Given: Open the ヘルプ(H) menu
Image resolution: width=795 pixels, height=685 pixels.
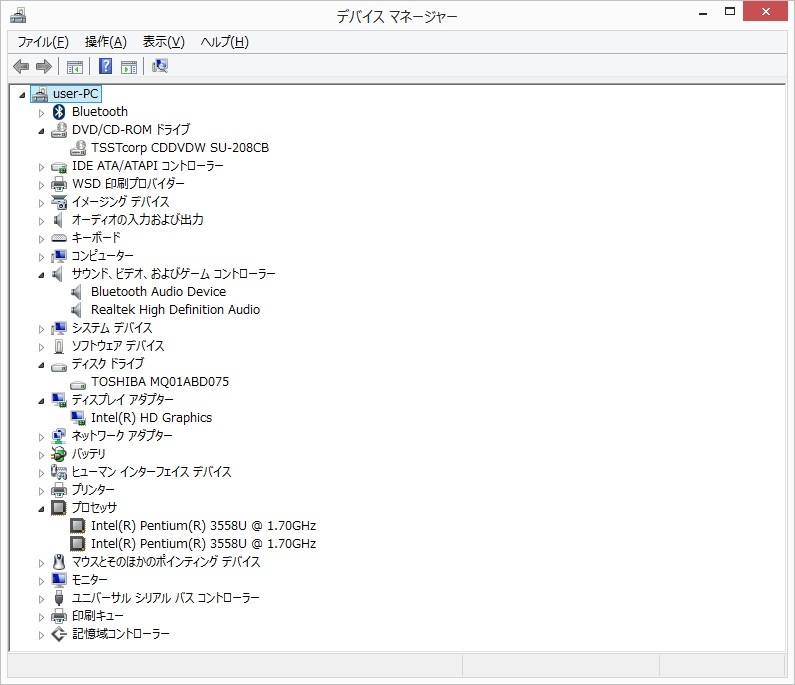Looking at the screenshot, I should (225, 42).
